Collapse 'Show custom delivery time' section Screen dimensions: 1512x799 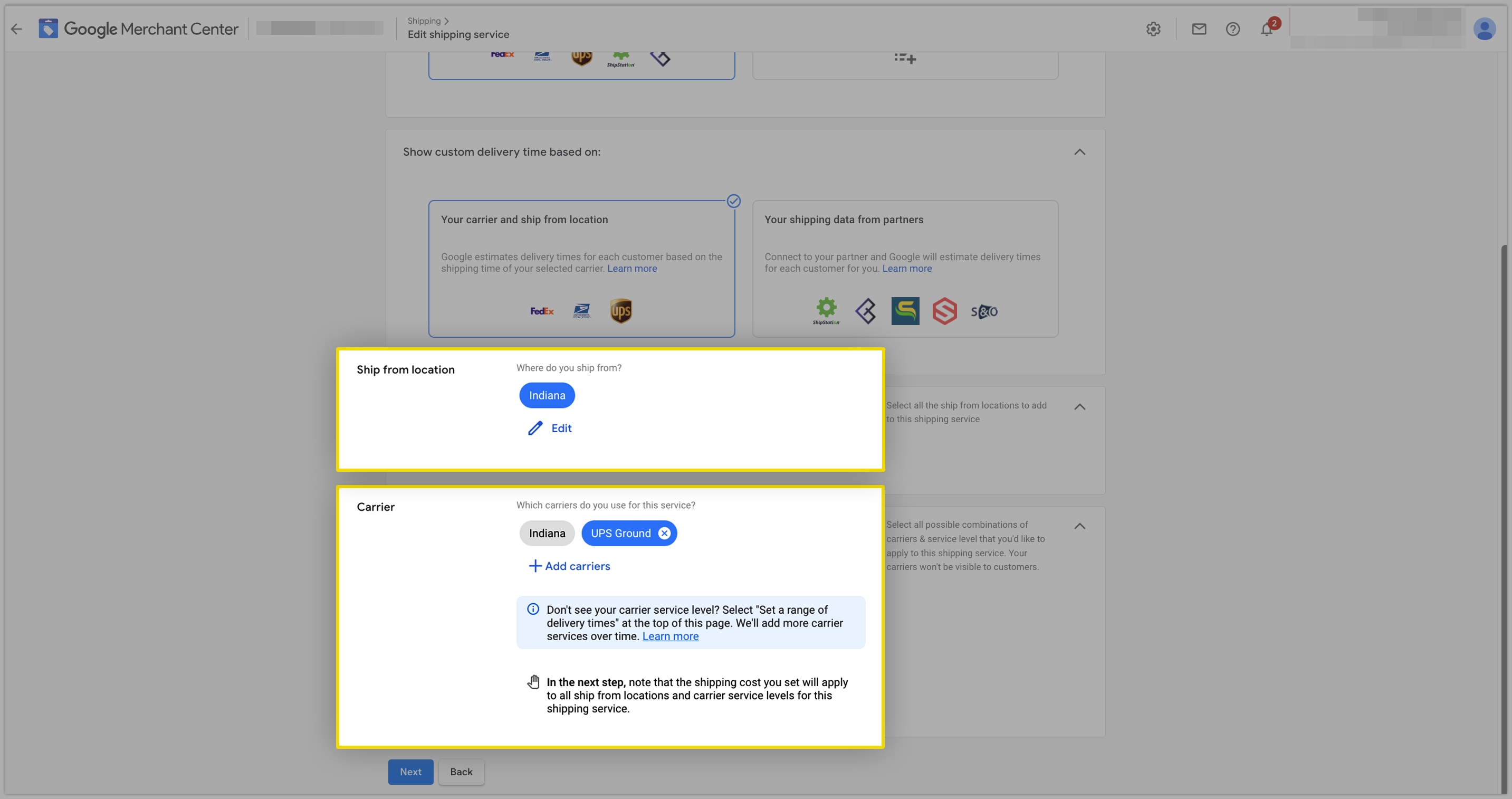(x=1079, y=152)
